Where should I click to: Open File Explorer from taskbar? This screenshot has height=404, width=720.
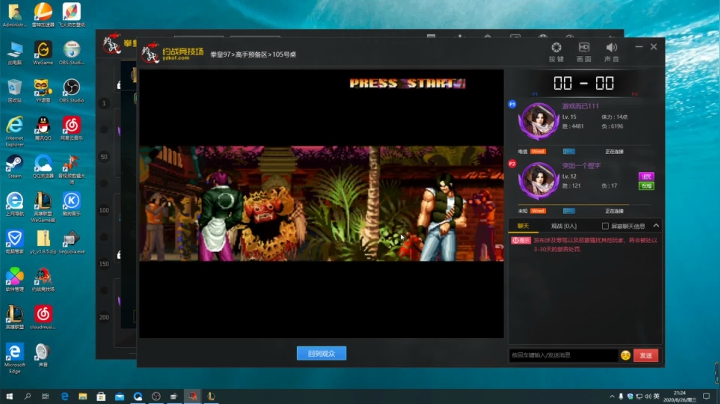[x=83, y=396]
